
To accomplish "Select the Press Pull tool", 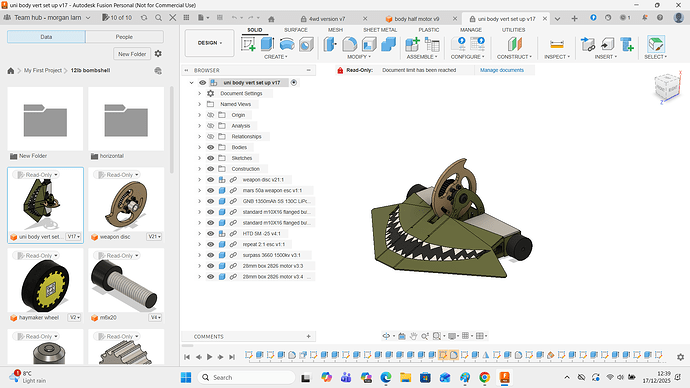I will pyautogui.click(x=330, y=44).
